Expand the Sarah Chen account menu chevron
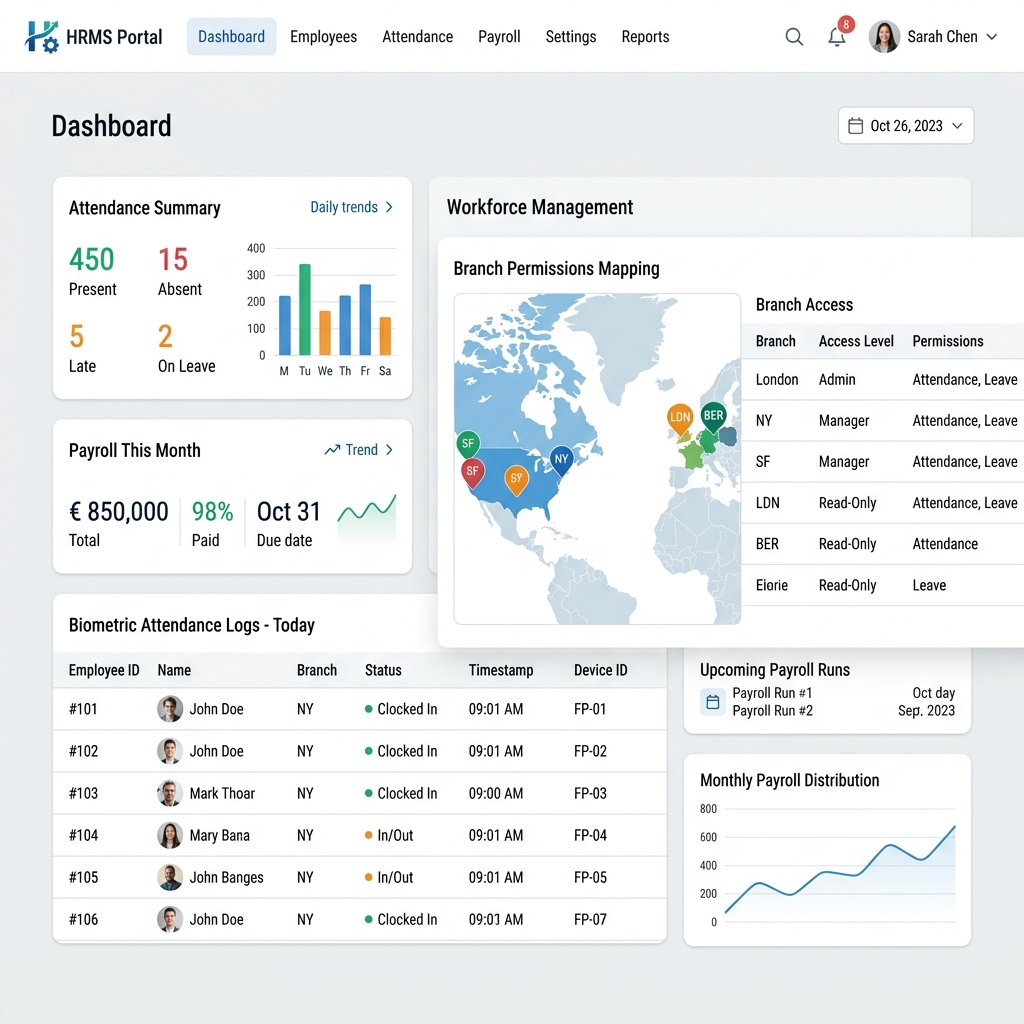This screenshot has height=1024, width=1024. click(x=991, y=37)
